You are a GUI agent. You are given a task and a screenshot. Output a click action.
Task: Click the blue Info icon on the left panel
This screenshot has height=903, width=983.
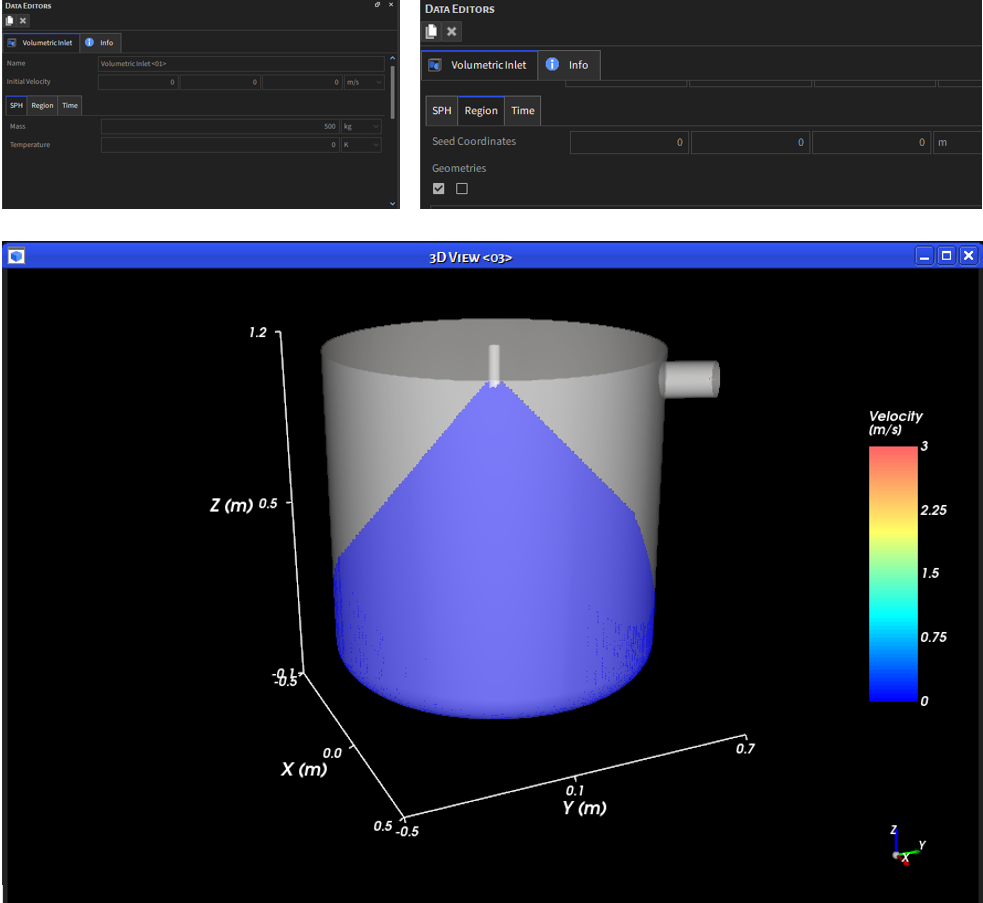click(x=88, y=42)
